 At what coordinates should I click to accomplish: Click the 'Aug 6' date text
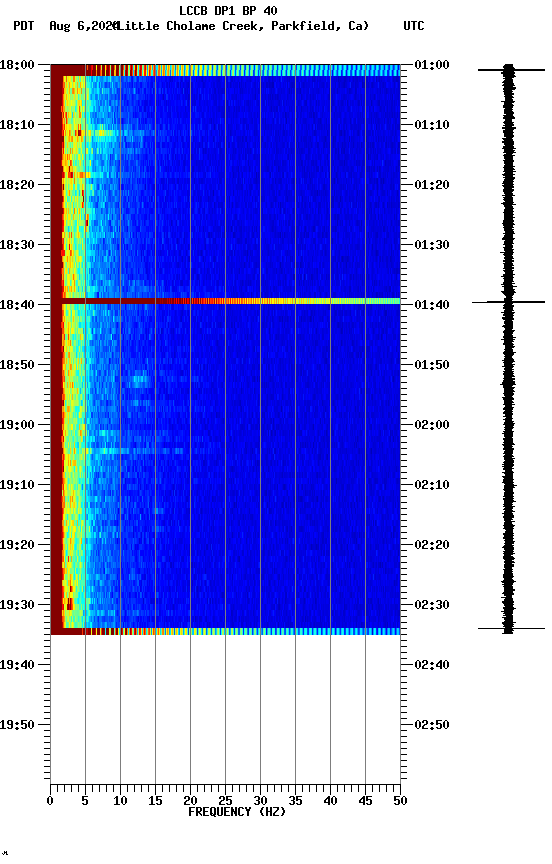[66, 26]
